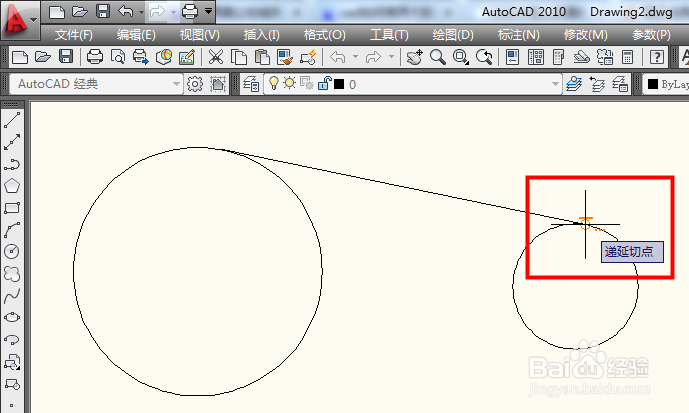Click the Workspace Settings gear icon

pyautogui.click(x=195, y=83)
